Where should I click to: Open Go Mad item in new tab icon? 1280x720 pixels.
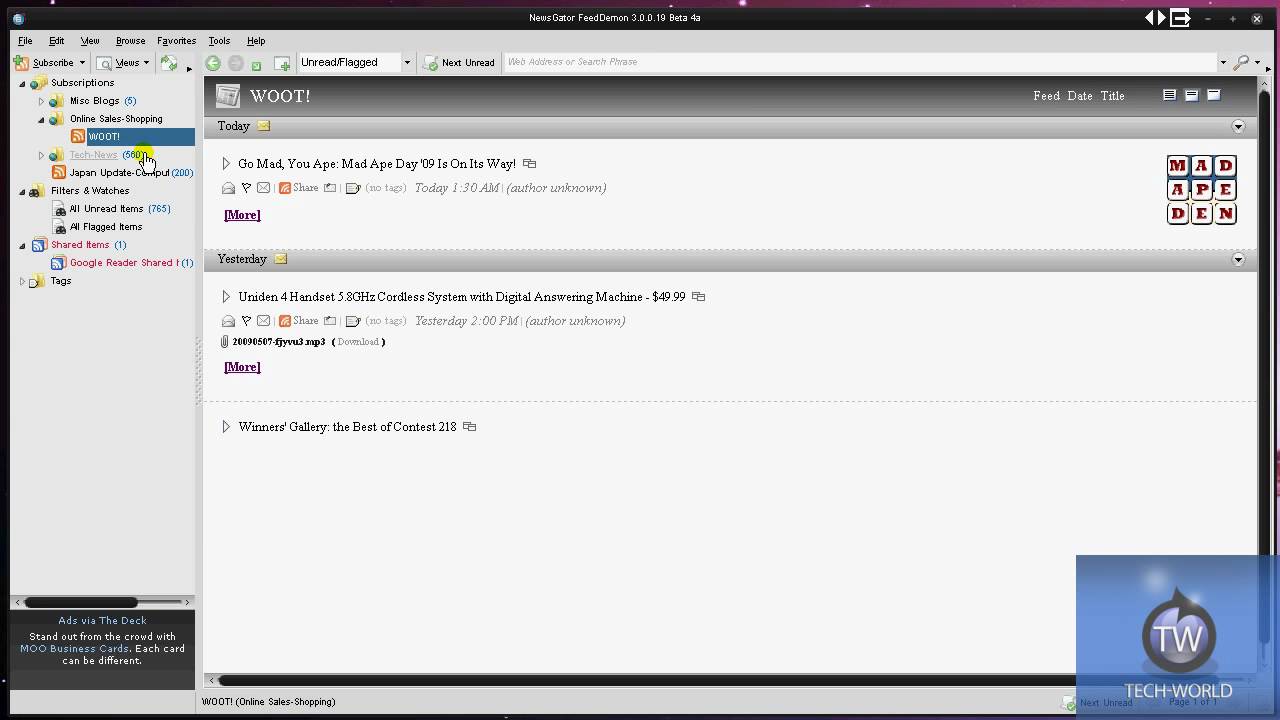click(x=529, y=164)
